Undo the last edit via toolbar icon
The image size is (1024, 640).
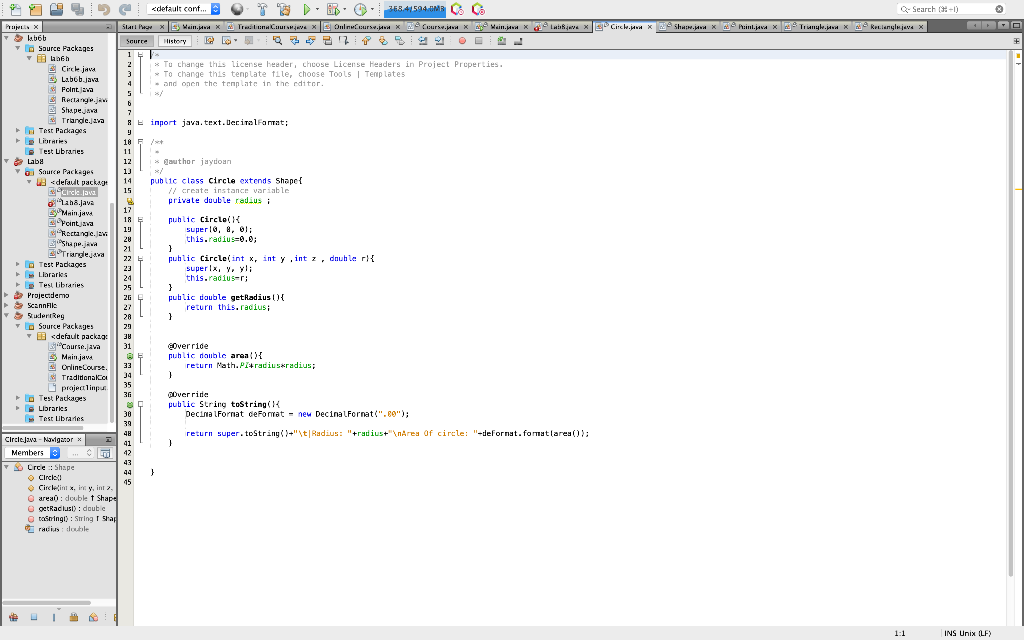click(x=104, y=8)
